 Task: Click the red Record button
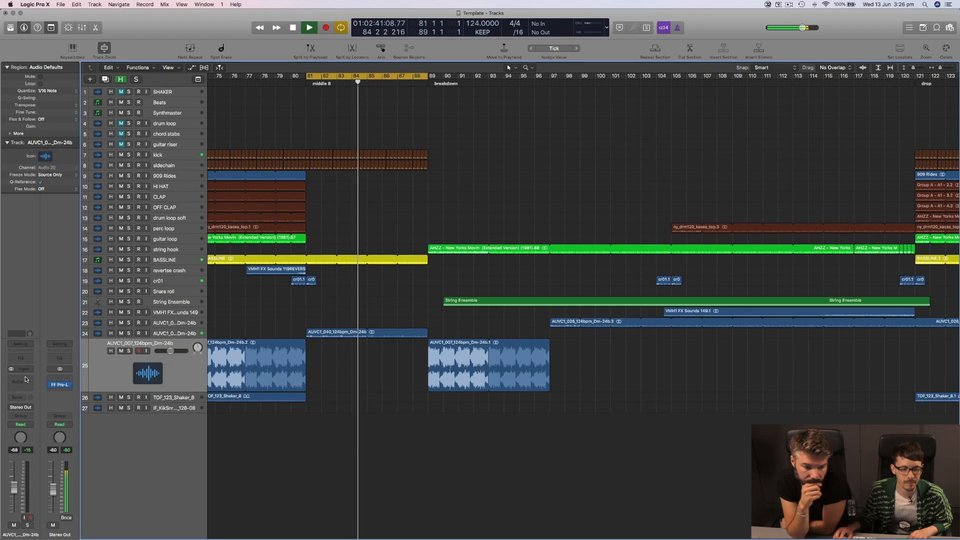[x=326, y=28]
